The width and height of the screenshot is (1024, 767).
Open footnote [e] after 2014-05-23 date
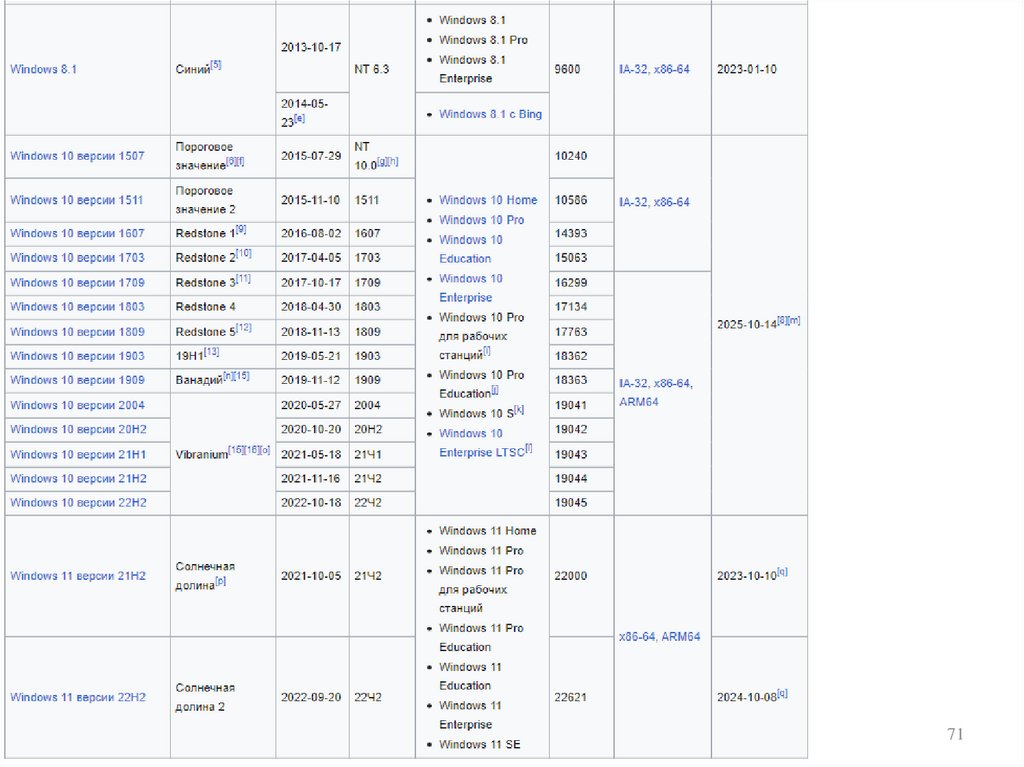[300, 118]
